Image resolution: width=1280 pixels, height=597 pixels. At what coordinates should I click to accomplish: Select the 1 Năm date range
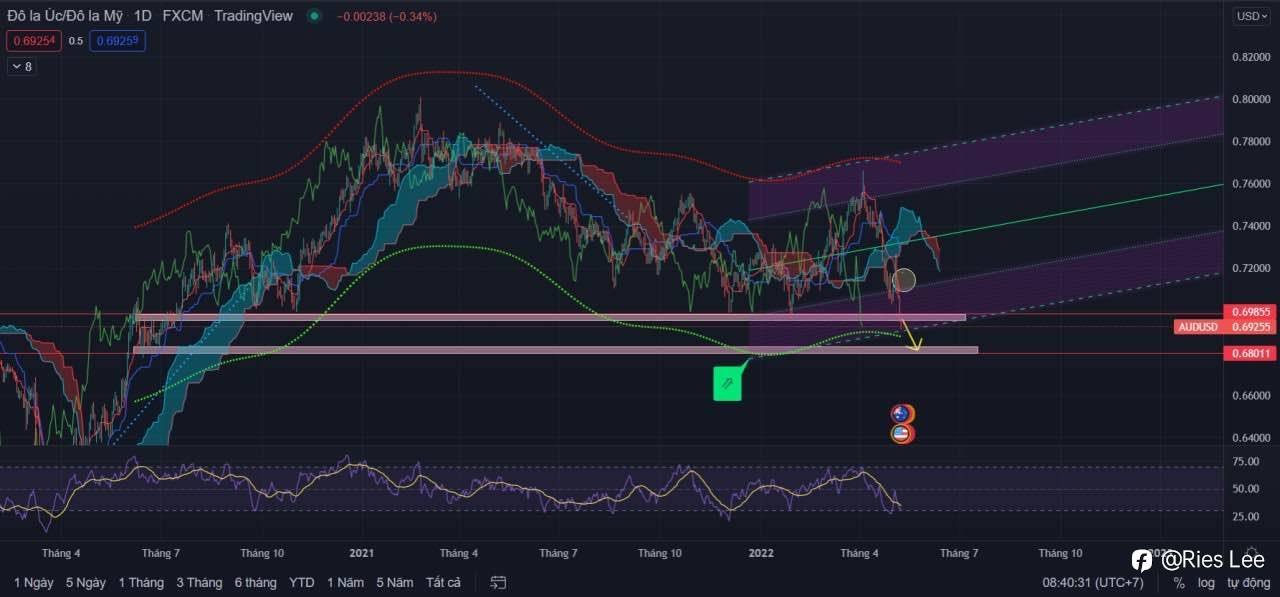click(346, 582)
